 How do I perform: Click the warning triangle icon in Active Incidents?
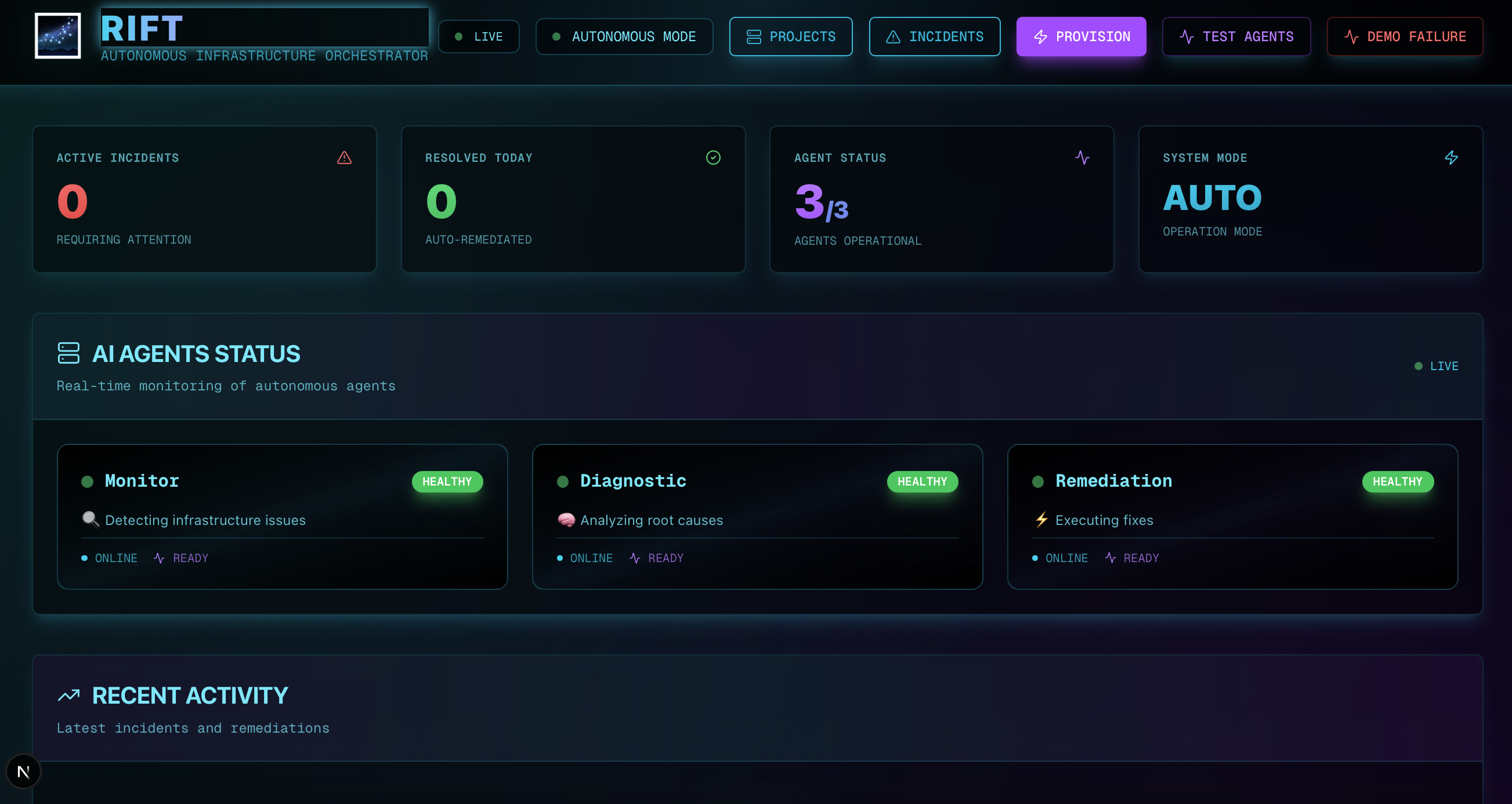pyautogui.click(x=345, y=158)
